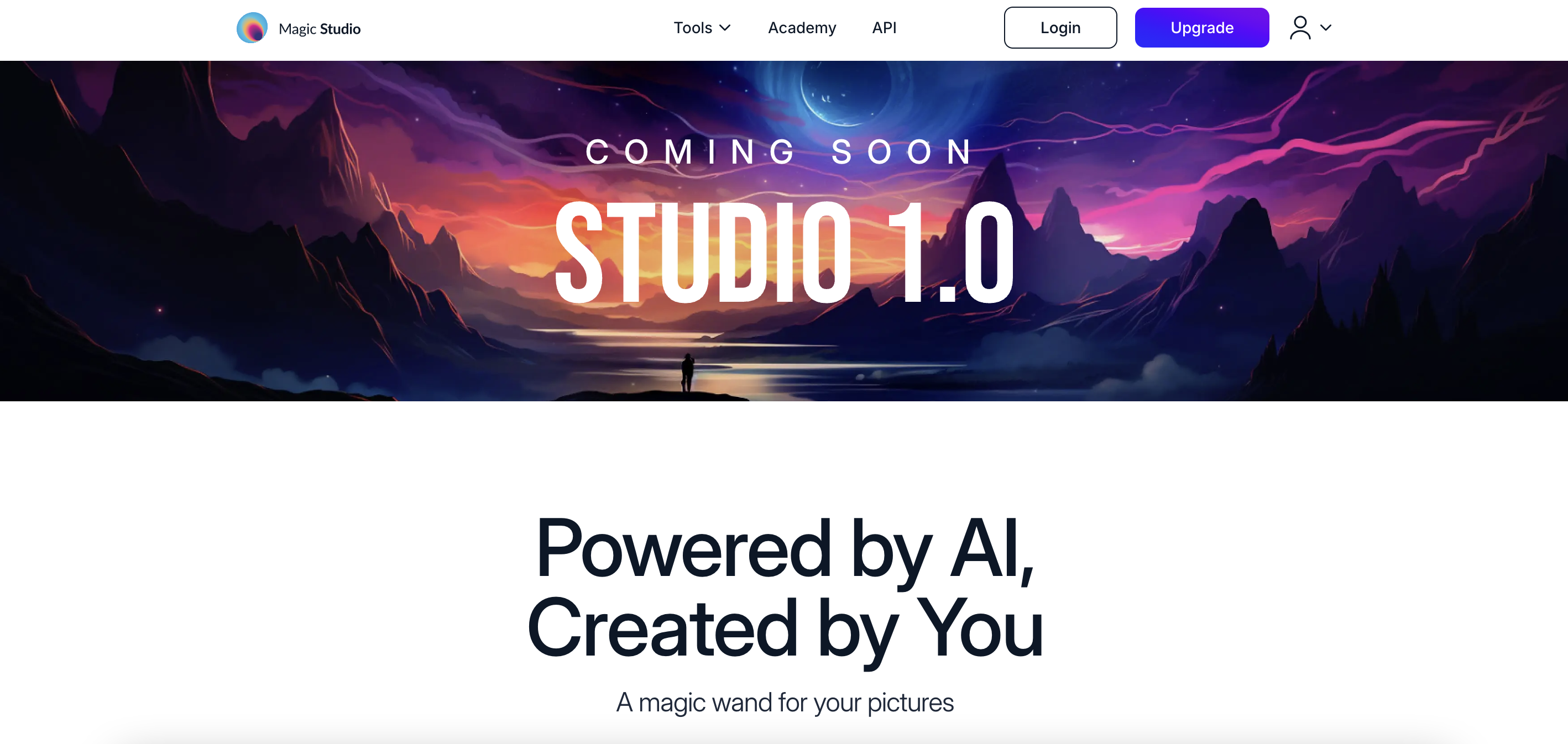Click the COMING SOON banner text
Viewport: 1568px width, 744px height.
tap(780, 152)
